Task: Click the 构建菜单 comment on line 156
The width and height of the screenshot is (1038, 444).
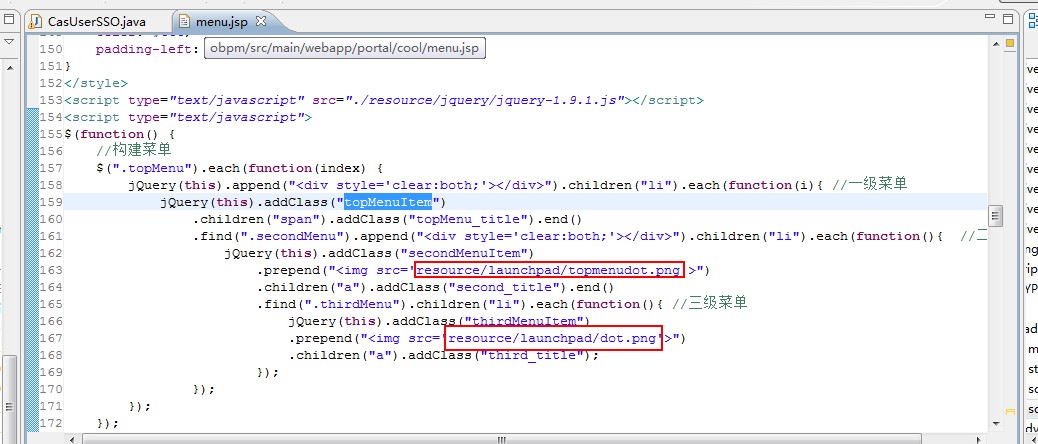Action: pyautogui.click(x=134, y=151)
